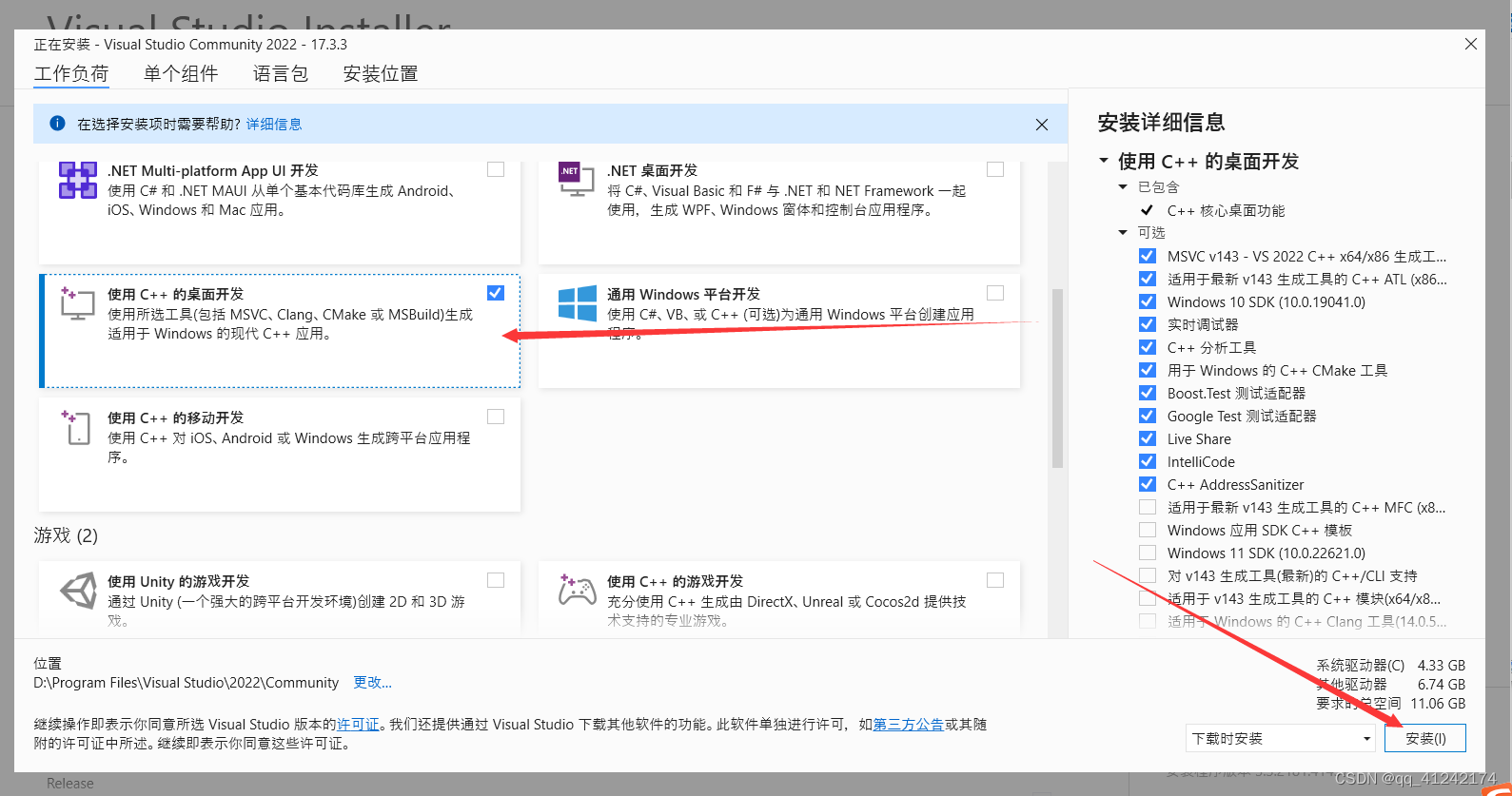
Task: Collapse the 已包含 section
Action: tap(1123, 186)
